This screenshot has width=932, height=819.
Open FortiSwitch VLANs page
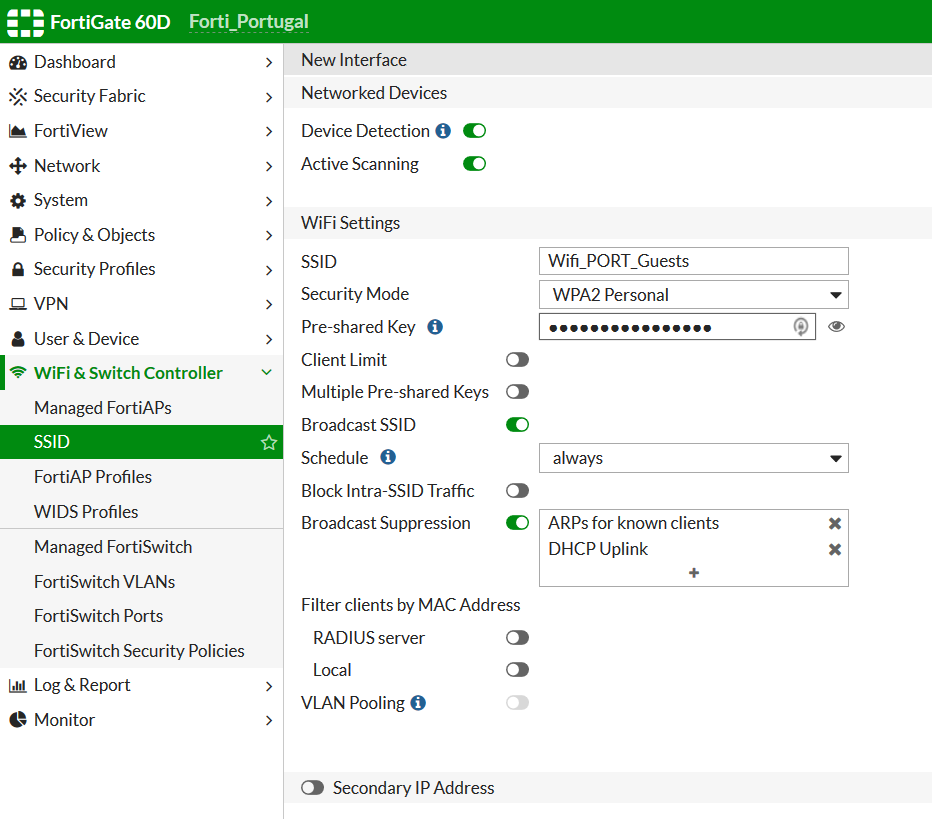(x=141, y=582)
